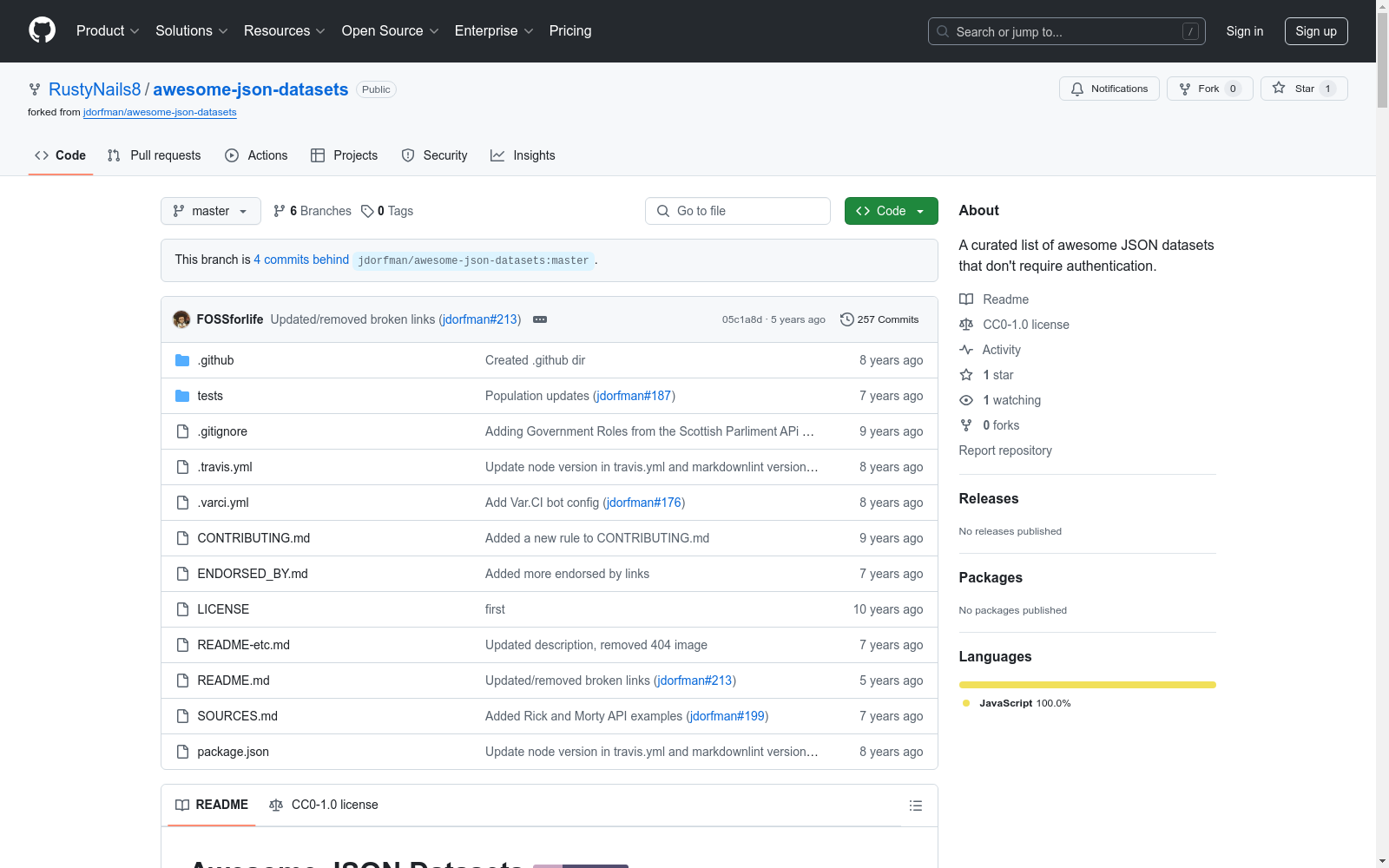Expand the Enterprise dropdown

point(494,31)
